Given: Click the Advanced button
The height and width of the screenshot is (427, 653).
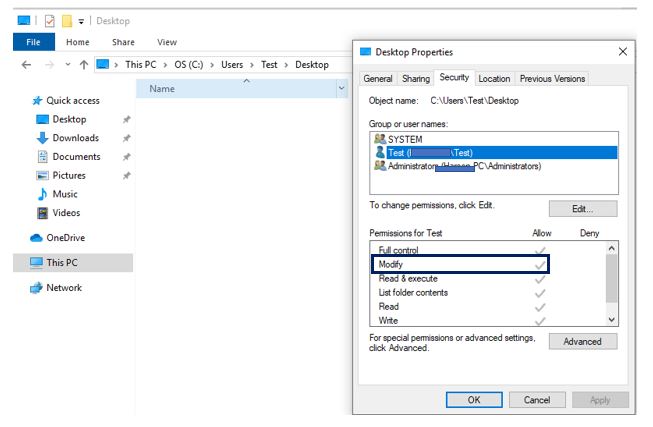Looking at the screenshot, I should tap(583, 342).
